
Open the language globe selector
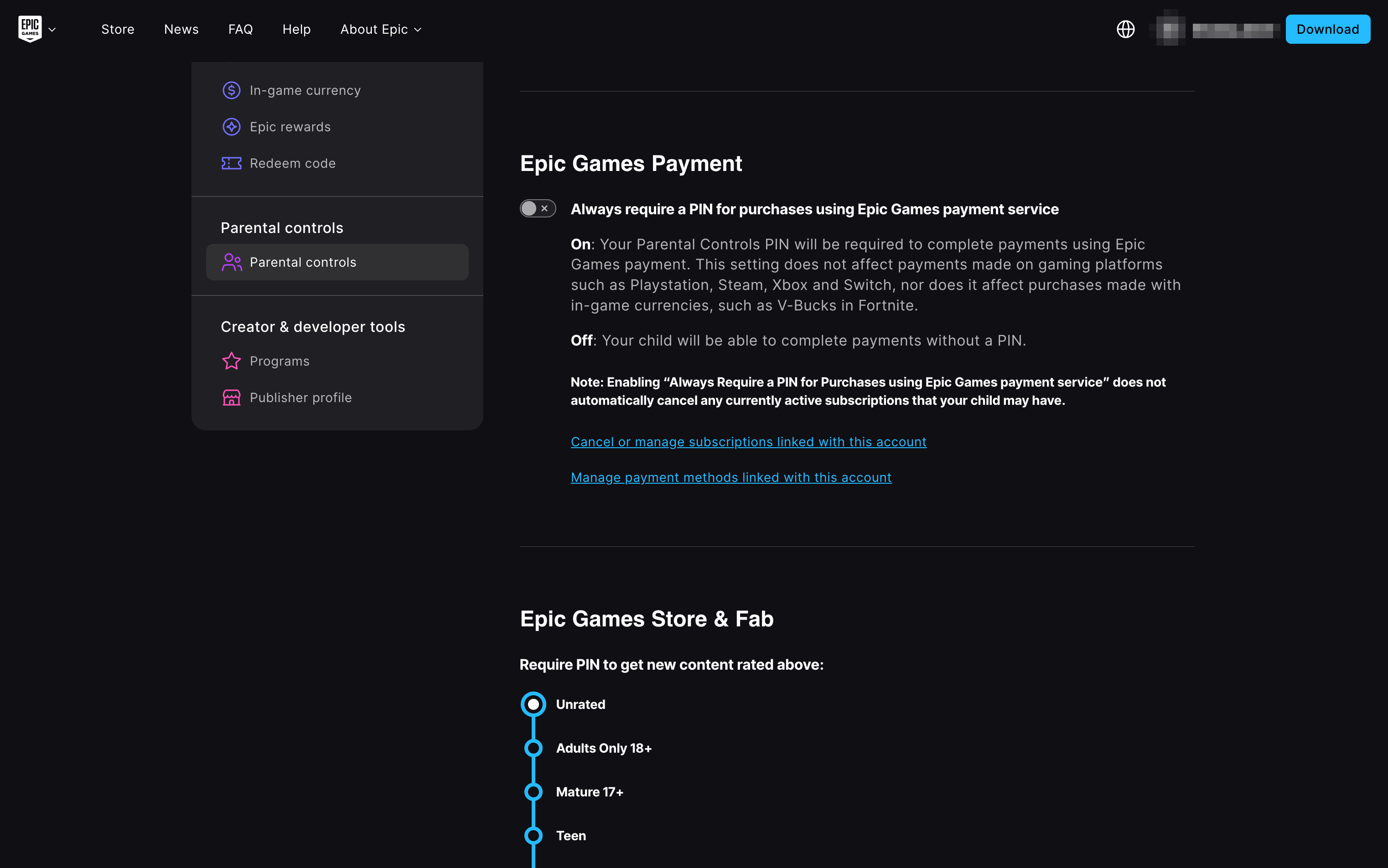coord(1125,29)
